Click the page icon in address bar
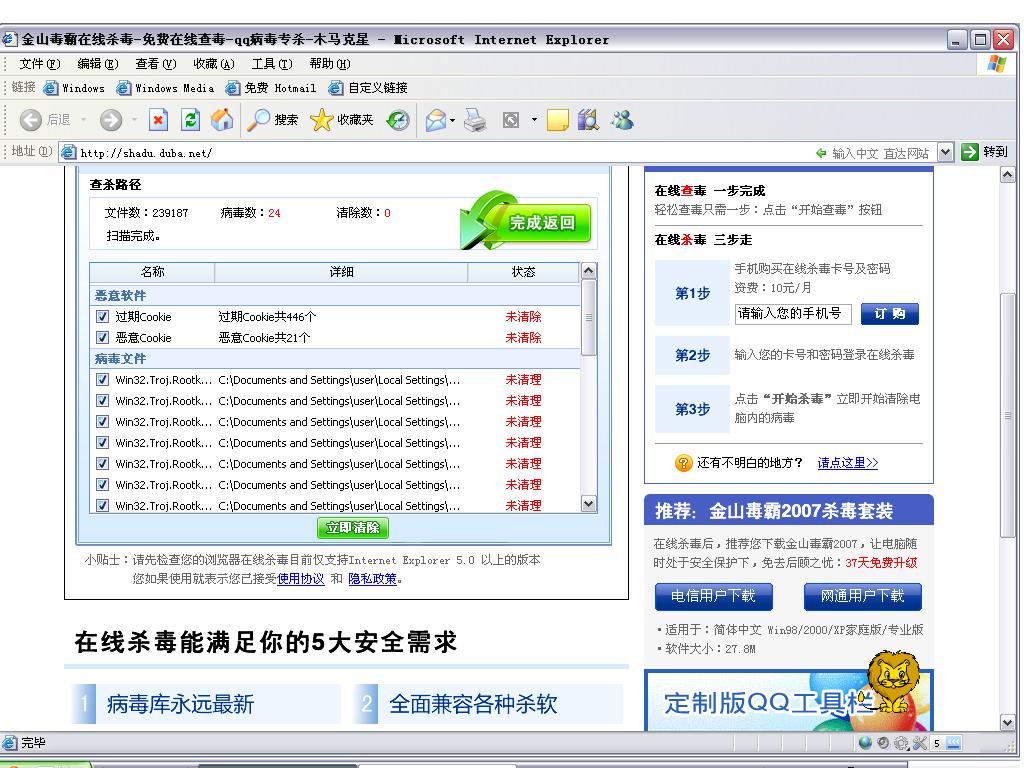This screenshot has width=1024, height=768. tap(68, 153)
